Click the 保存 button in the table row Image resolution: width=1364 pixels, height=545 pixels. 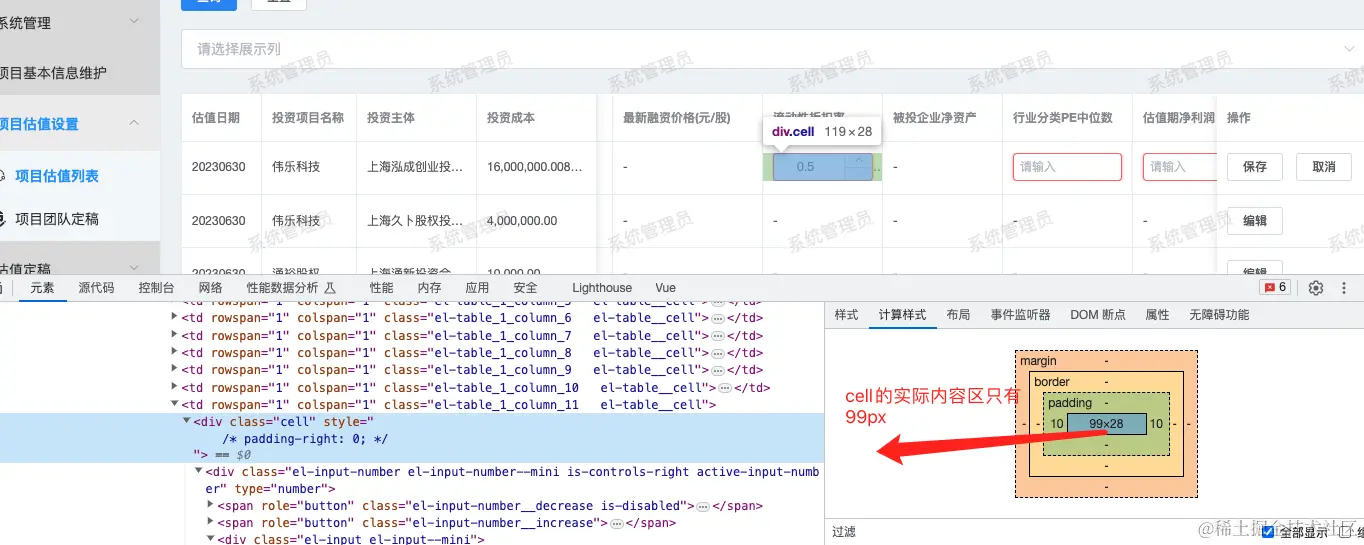(x=1255, y=167)
